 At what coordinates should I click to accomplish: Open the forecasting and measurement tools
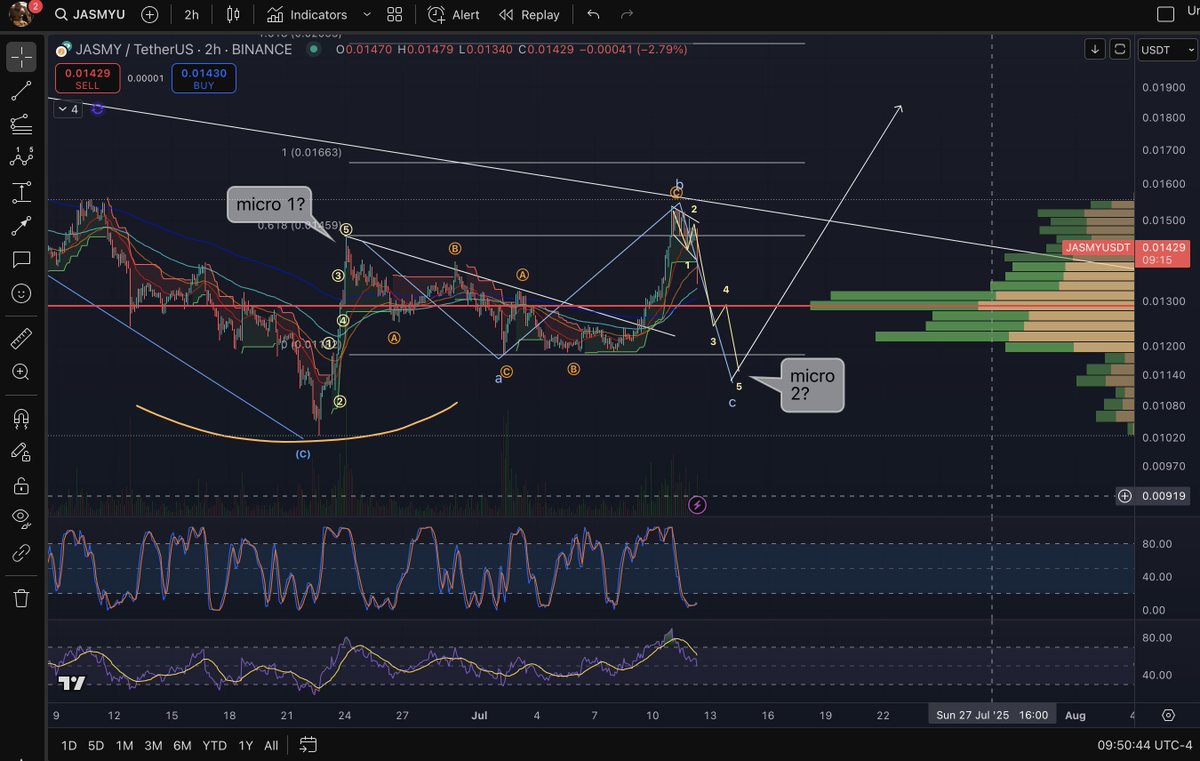coord(20,193)
